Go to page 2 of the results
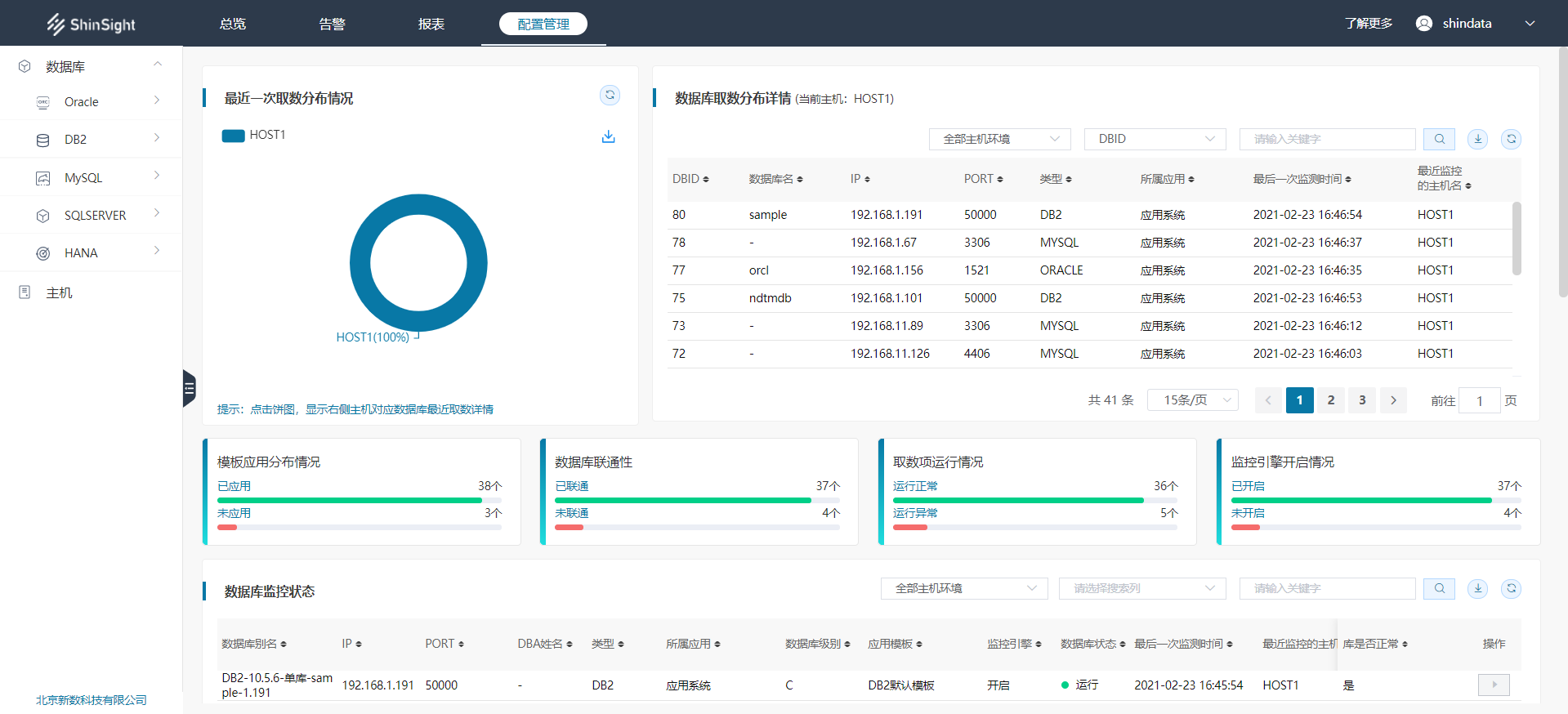 1330,400
